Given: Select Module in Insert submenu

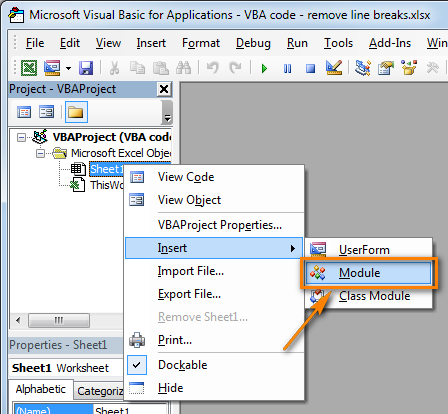Looking at the screenshot, I should tap(369, 273).
